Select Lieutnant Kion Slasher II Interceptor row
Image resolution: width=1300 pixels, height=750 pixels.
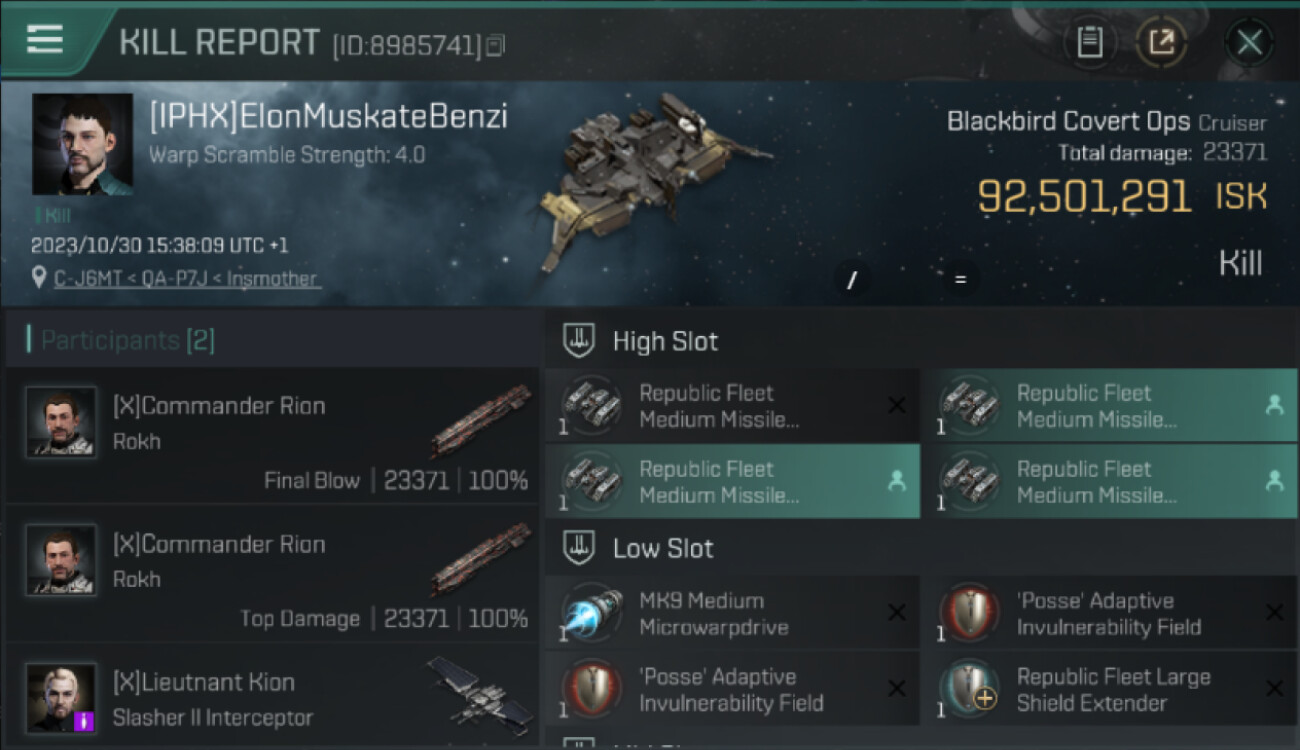click(x=272, y=698)
